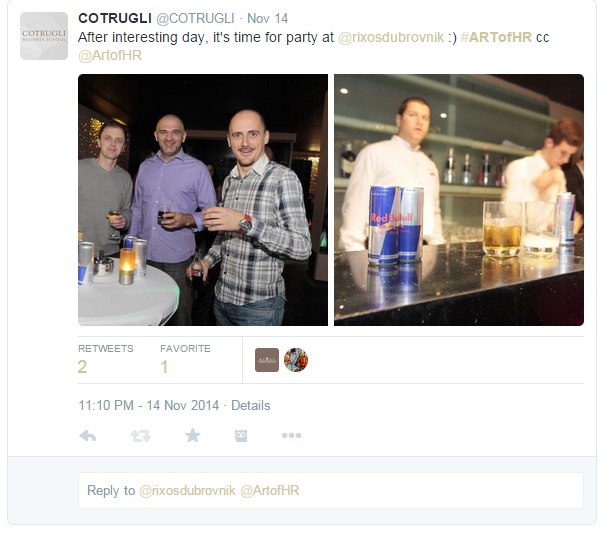Click the Reply to @rixosdubrovnik input box
The height and width of the screenshot is (533, 613).
pos(331,490)
